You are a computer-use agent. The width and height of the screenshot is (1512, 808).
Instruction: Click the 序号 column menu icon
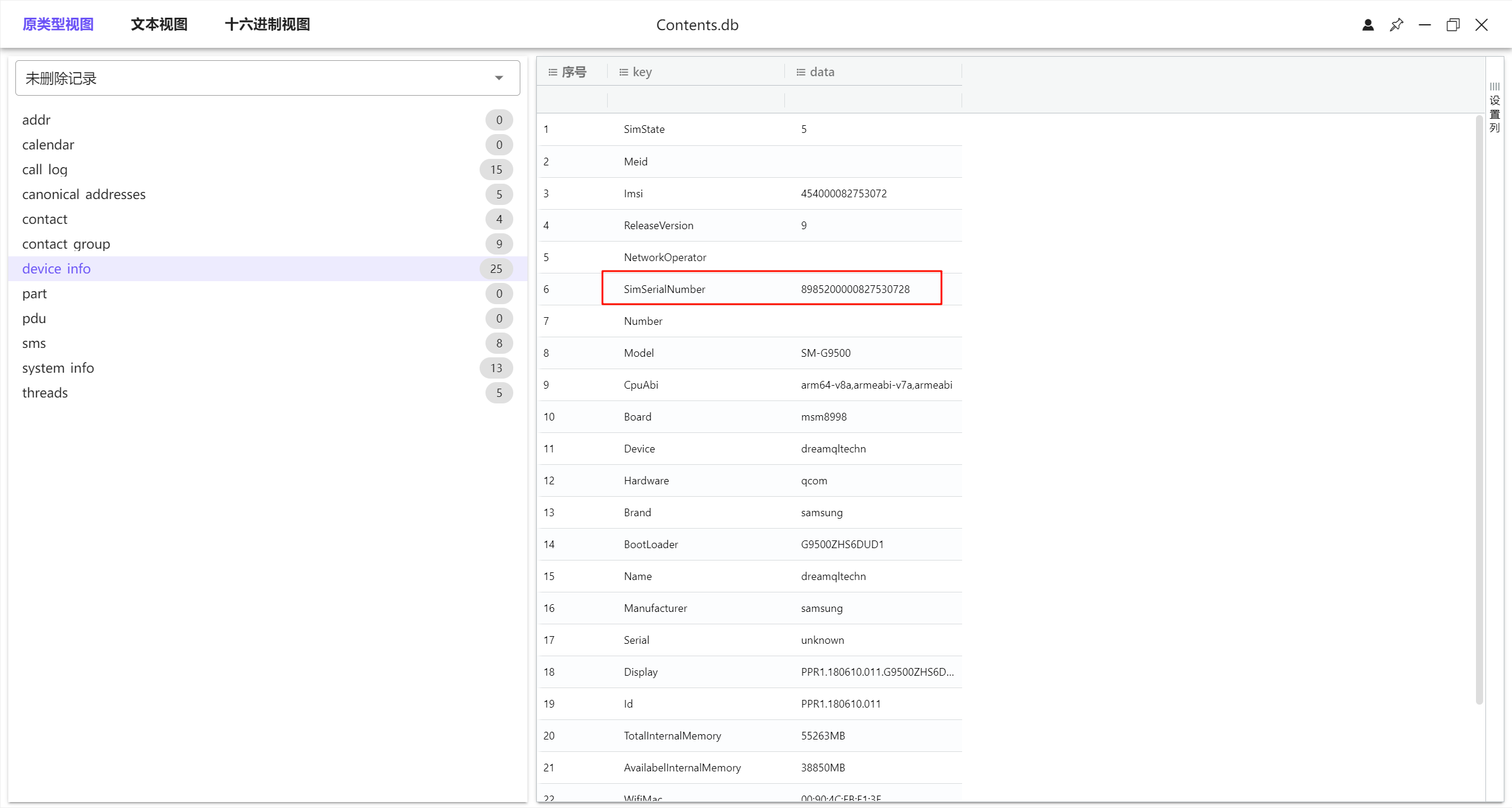pyautogui.click(x=553, y=72)
